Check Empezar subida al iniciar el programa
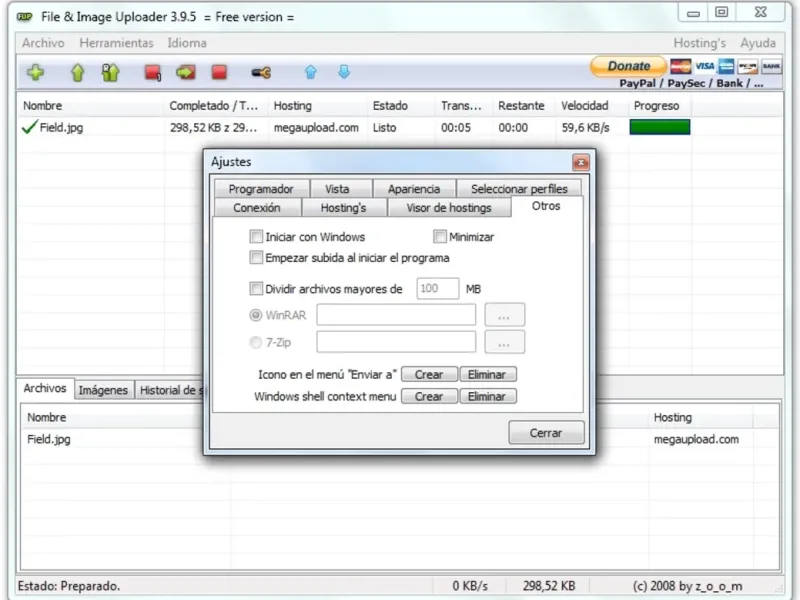800x600 pixels. pos(256,257)
